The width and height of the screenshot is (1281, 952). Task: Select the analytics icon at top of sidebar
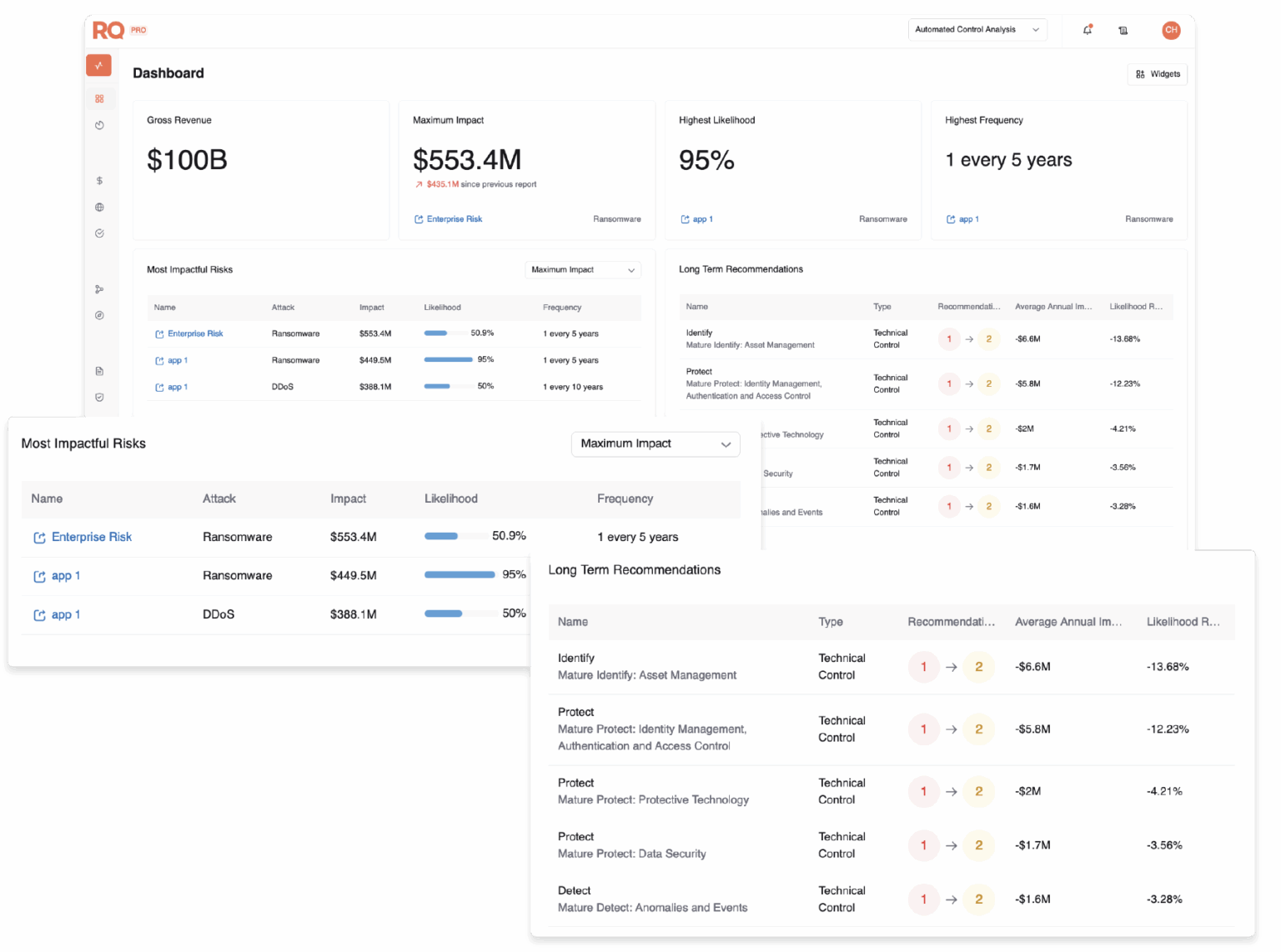(x=99, y=65)
